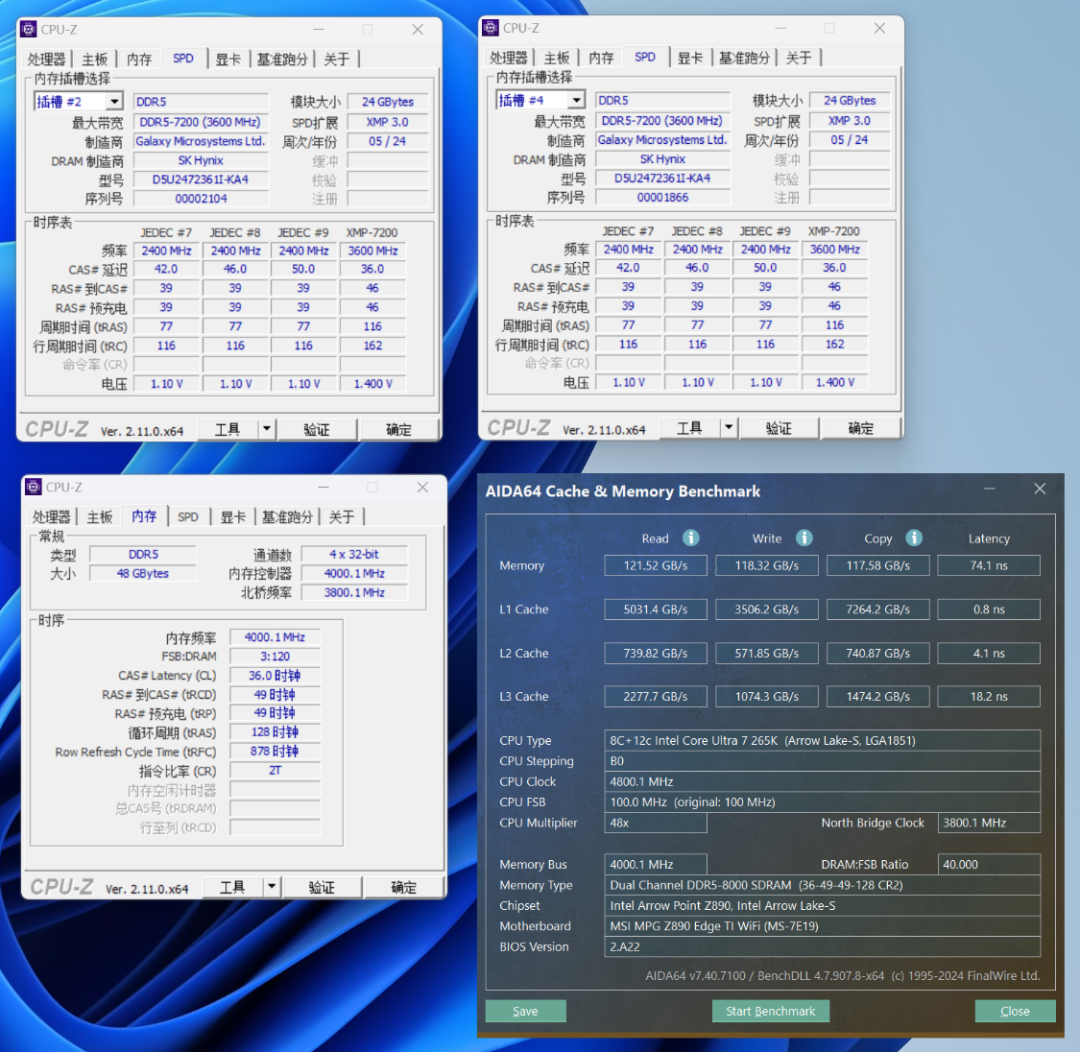Click 验证 button in slot #4 window
The height and width of the screenshot is (1052, 1080).
tap(779, 428)
